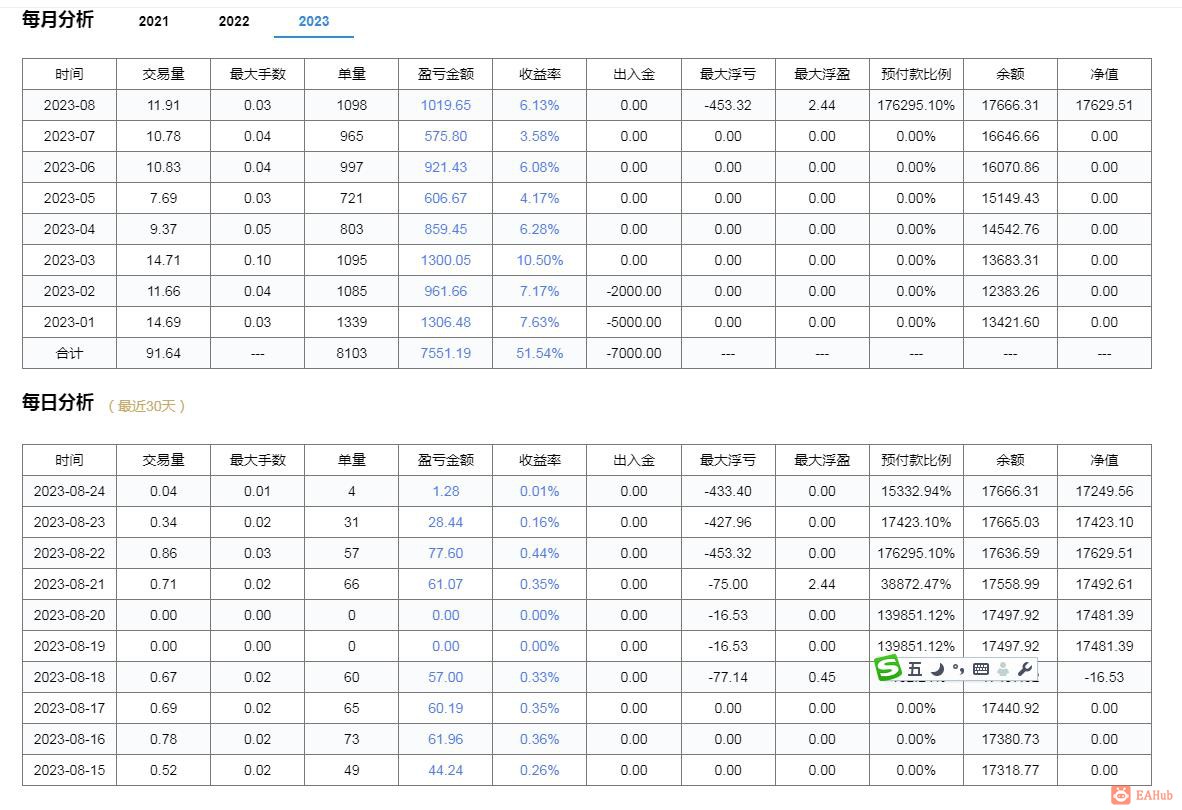Click the Sogou input method logo
1182x810 pixels.
tap(887, 669)
